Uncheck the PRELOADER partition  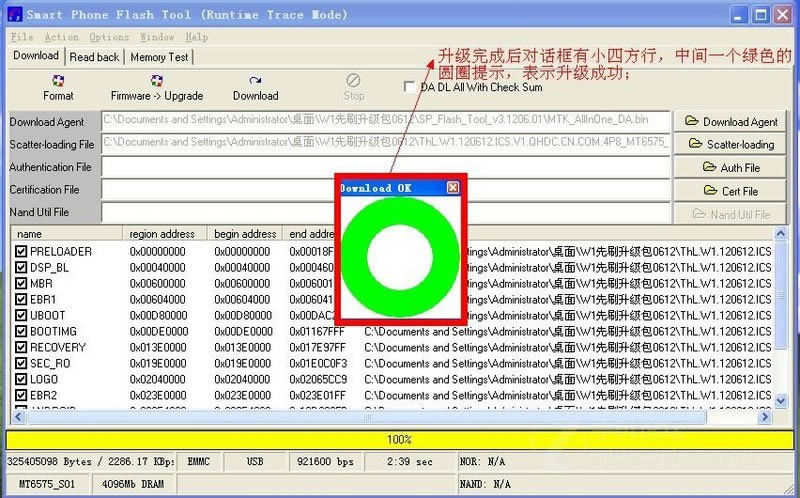(21, 252)
